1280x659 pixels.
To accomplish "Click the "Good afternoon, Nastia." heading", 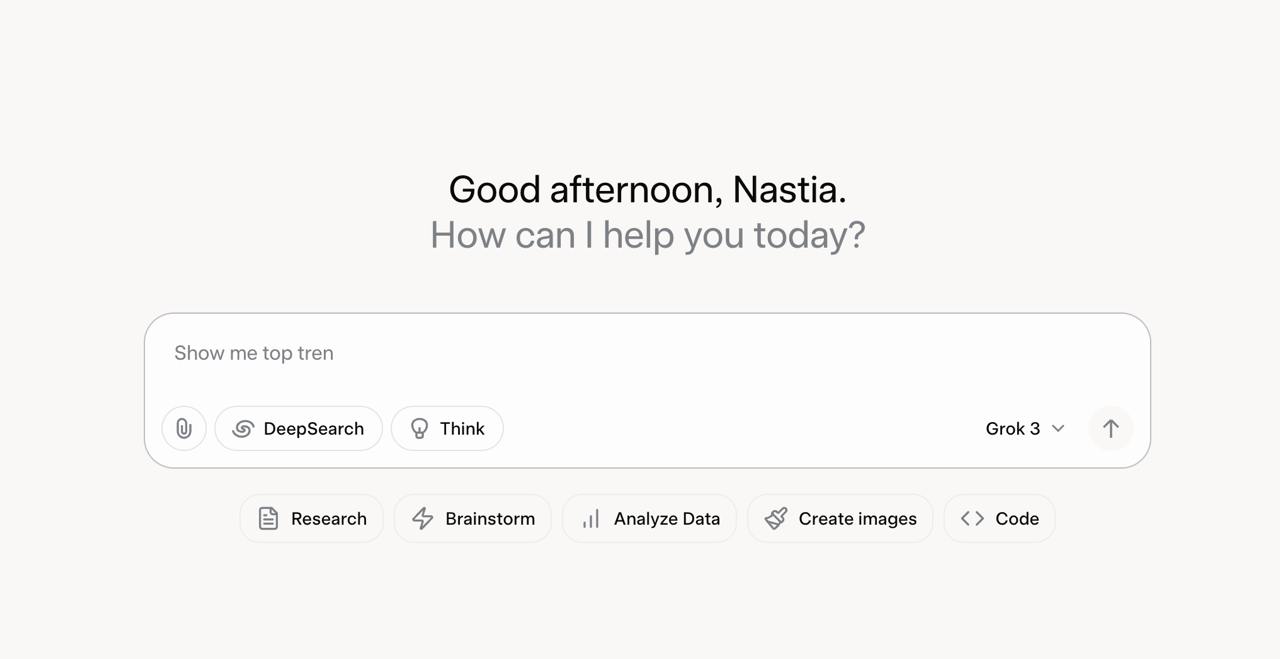I will click(647, 190).
